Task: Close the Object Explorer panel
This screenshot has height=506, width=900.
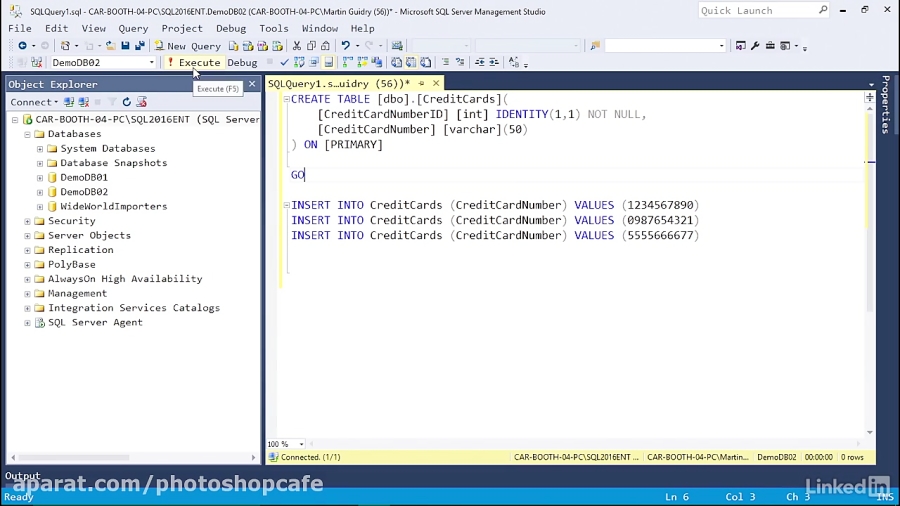Action: click(x=252, y=84)
